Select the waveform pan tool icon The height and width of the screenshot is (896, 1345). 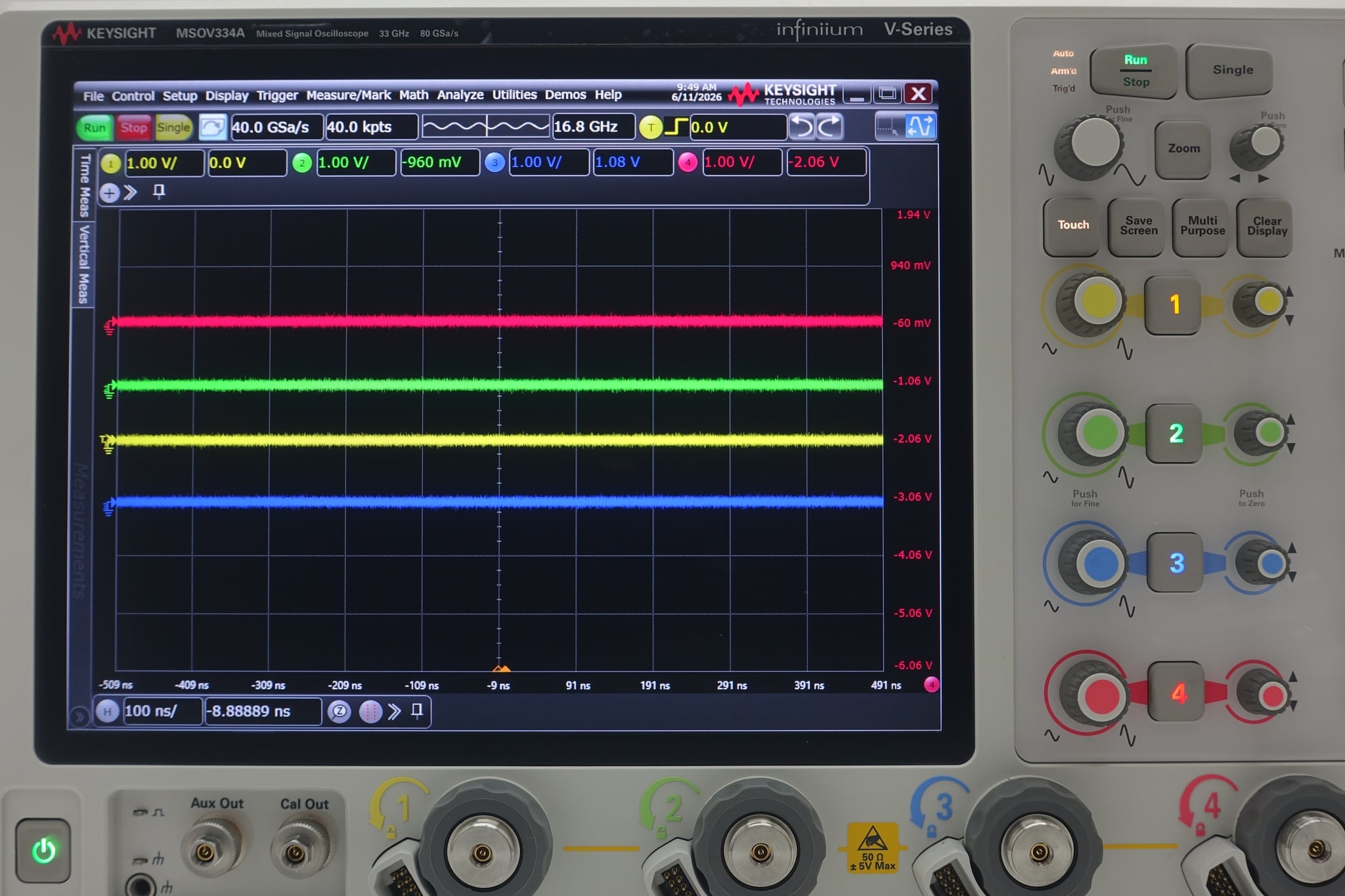(920, 125)
